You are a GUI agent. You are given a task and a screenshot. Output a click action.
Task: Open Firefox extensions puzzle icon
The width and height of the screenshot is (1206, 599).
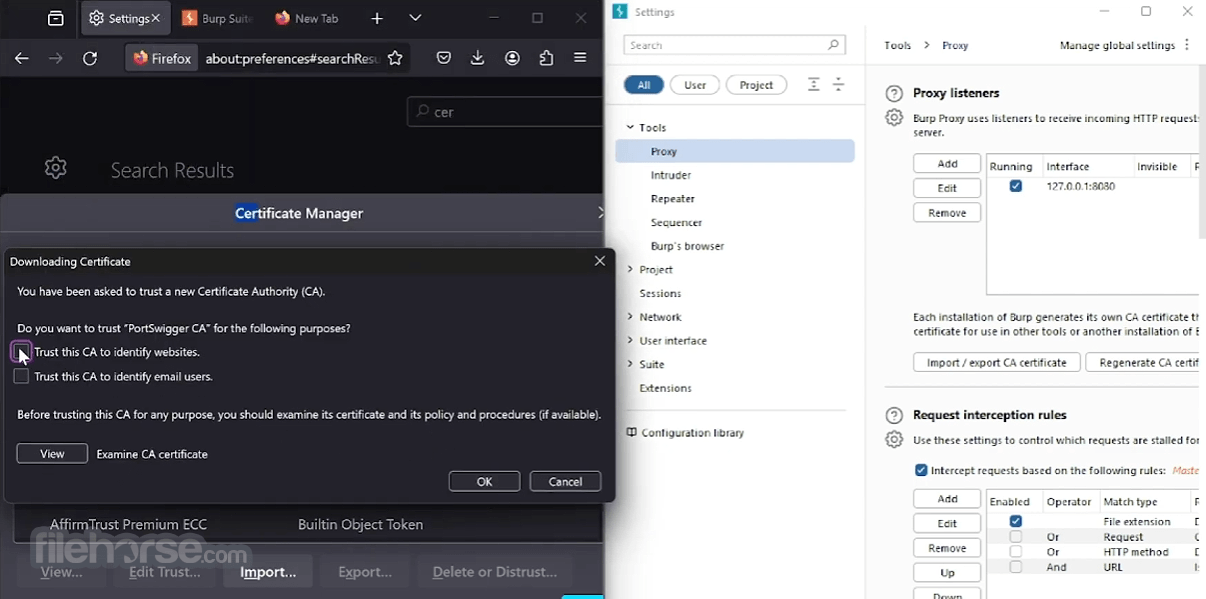(x=546, y=59)
